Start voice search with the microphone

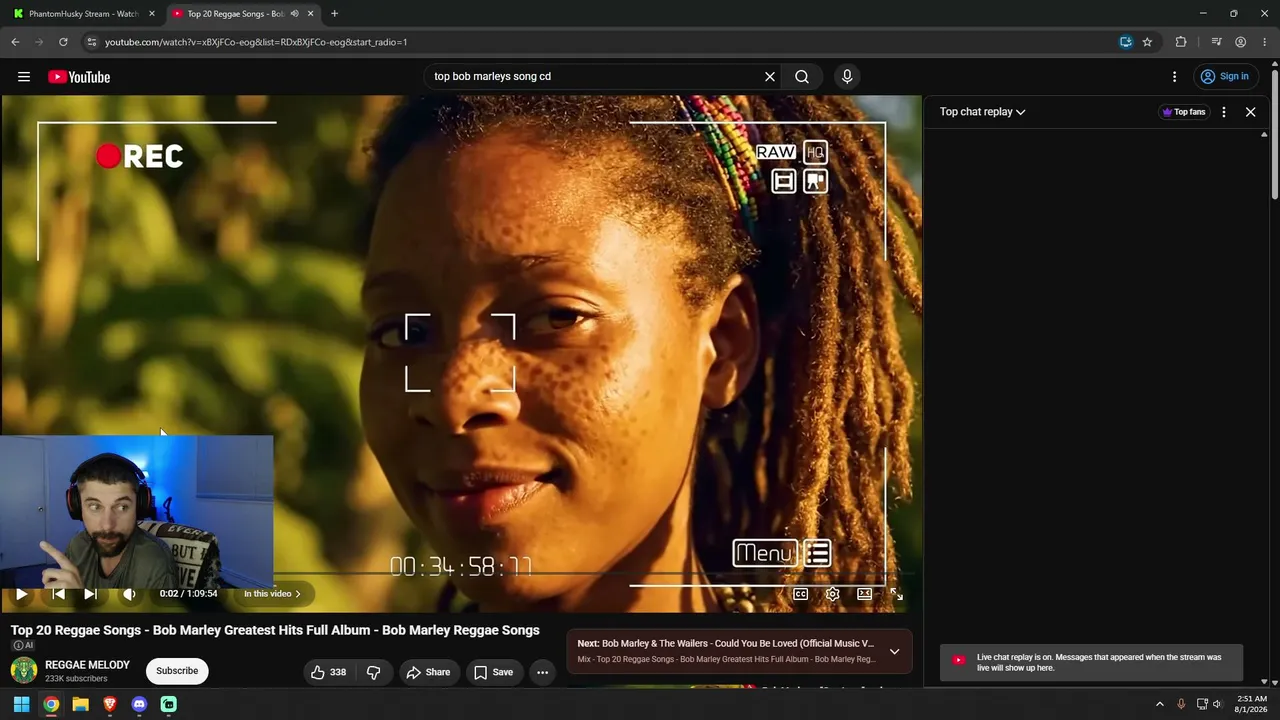click(847, 77)
